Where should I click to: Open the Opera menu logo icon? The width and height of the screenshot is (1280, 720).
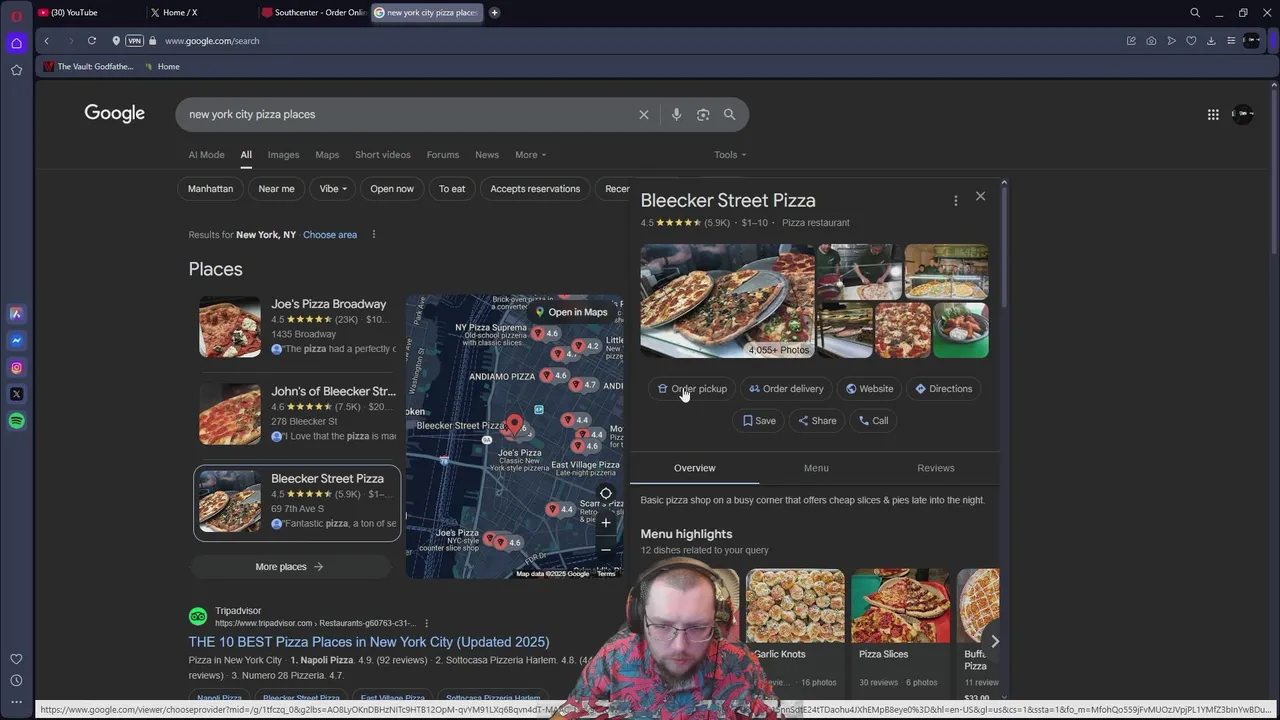pyautogui.click(x=16, y=15)
